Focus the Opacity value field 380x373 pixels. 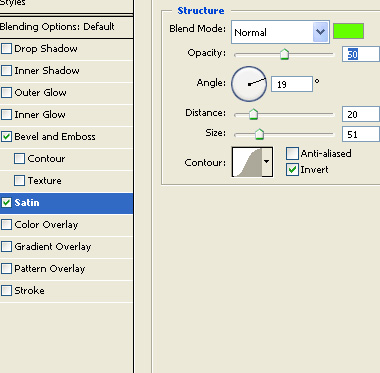pyautogui.click(x=361, y=54)
